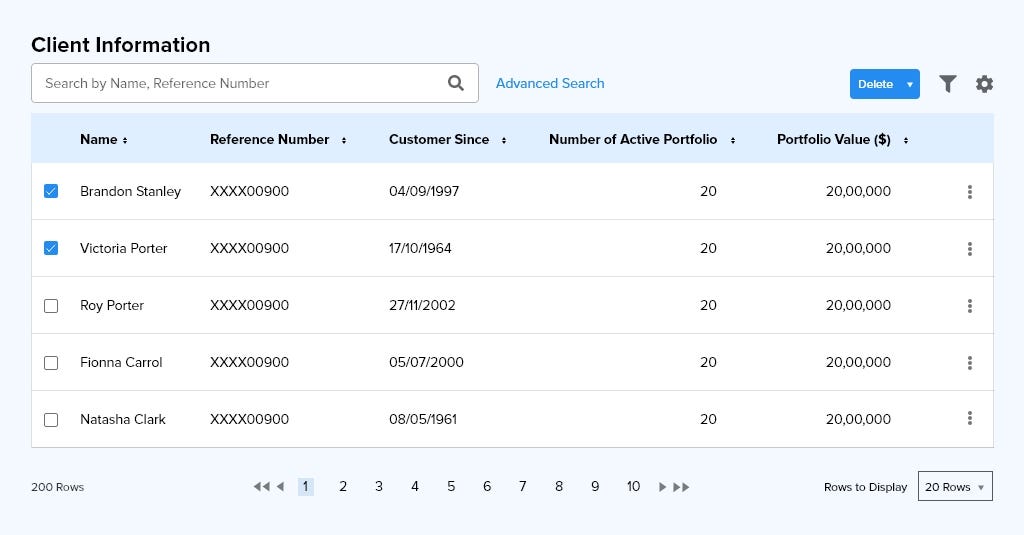Sort by Name column arrows
This screenshot has width=1024, height=535.
125,140
